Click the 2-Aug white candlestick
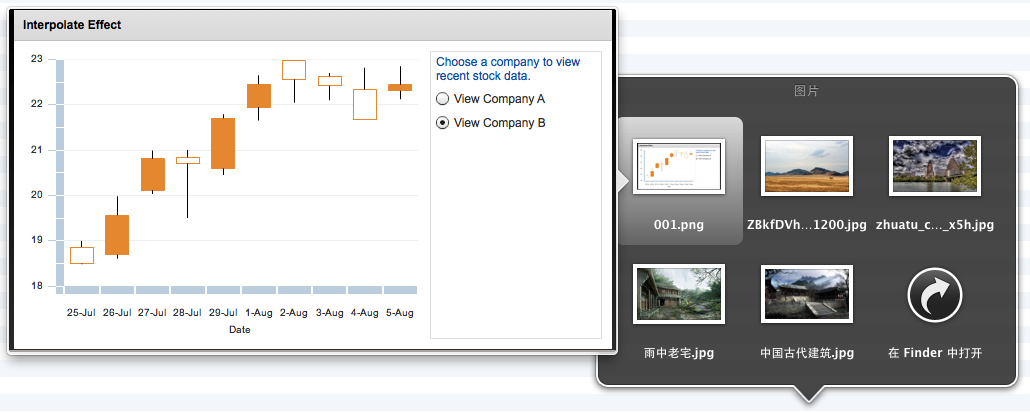The image size is (1030, 413). tap(294, 70)
